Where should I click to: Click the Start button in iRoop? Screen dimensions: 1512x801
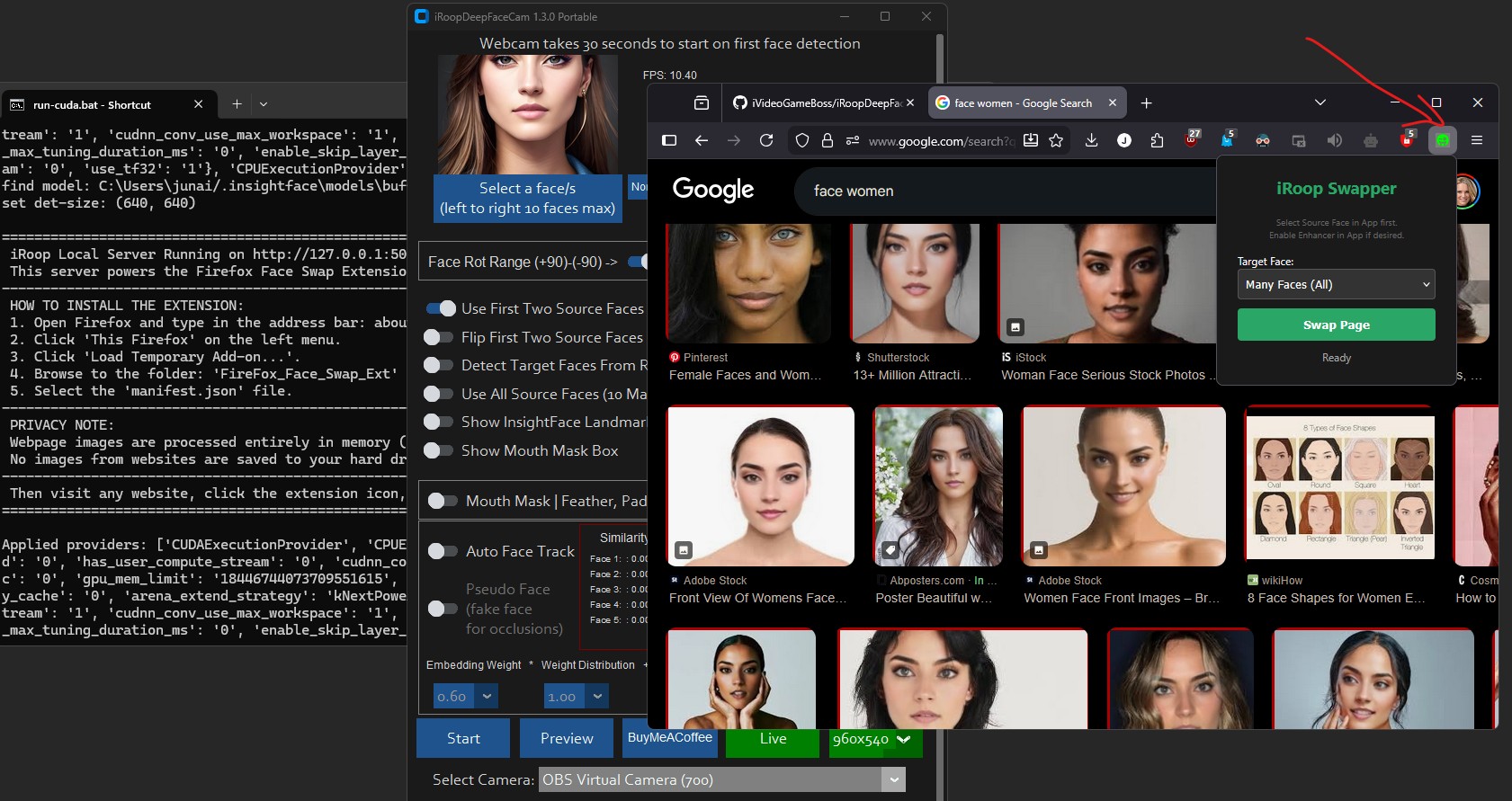click(463, 738)
